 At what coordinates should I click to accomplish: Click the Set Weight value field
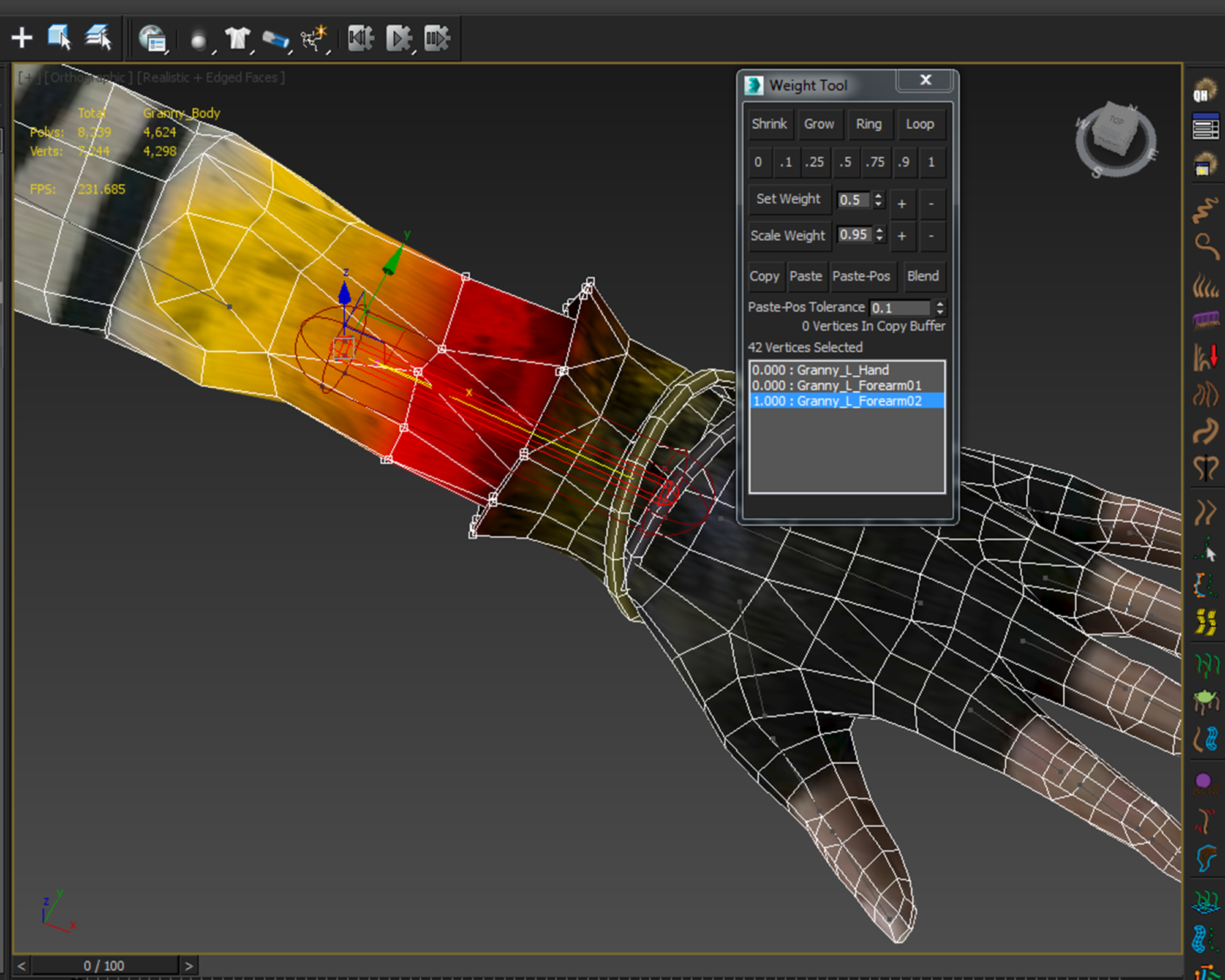pos(854,200)
